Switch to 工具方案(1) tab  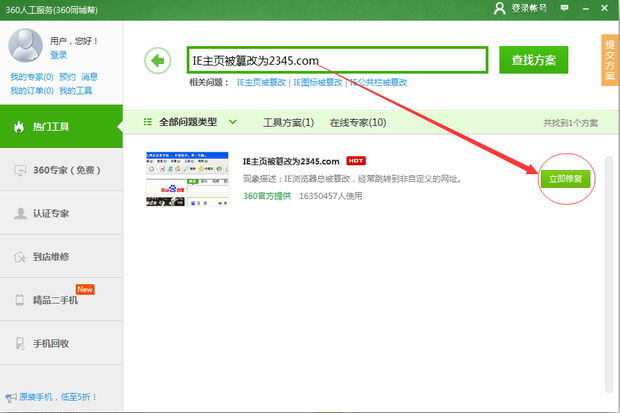click(288, 123)
